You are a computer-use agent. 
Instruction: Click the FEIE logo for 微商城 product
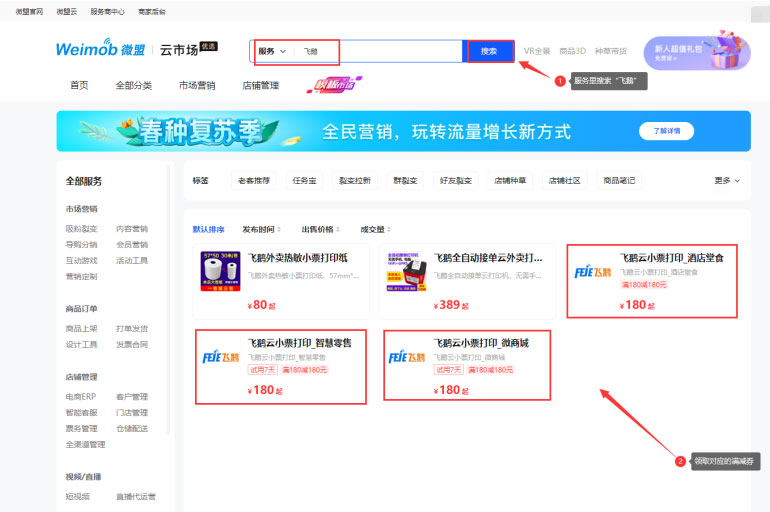406,357
